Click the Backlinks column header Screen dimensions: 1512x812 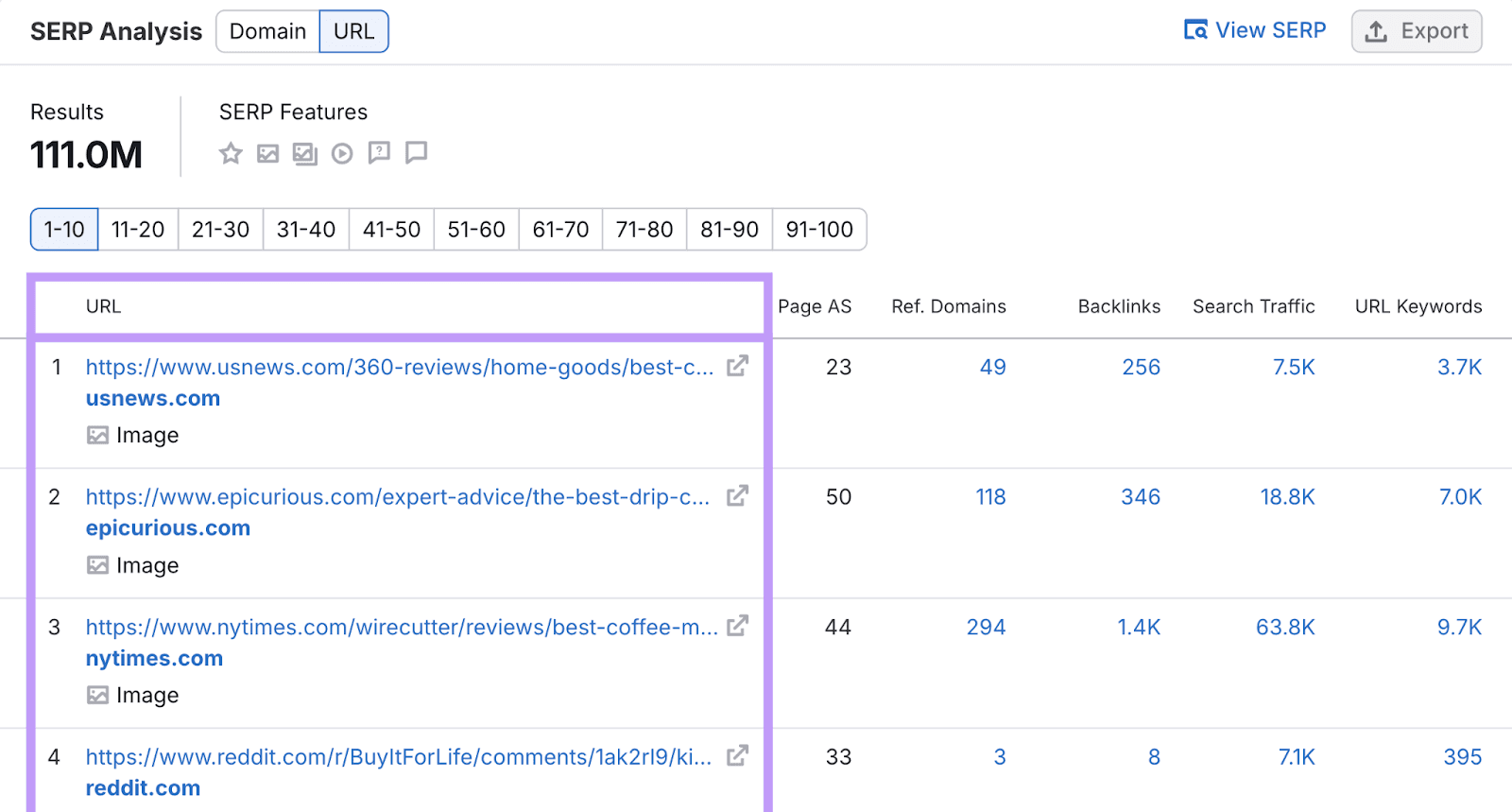pyautogui.click(x=1119, y=306)
